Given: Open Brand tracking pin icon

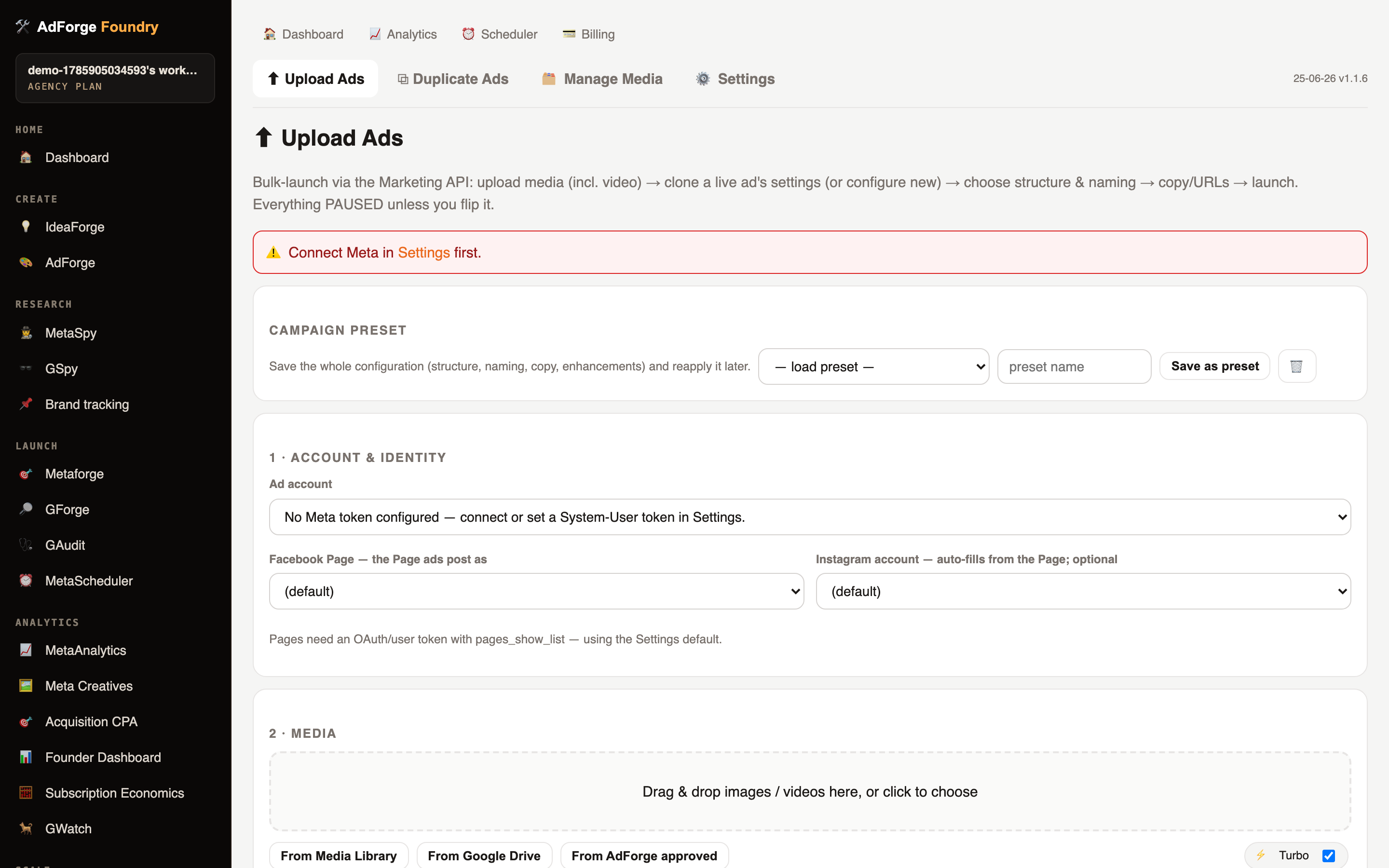Looking at the screenshot, I should click(26, 404).
